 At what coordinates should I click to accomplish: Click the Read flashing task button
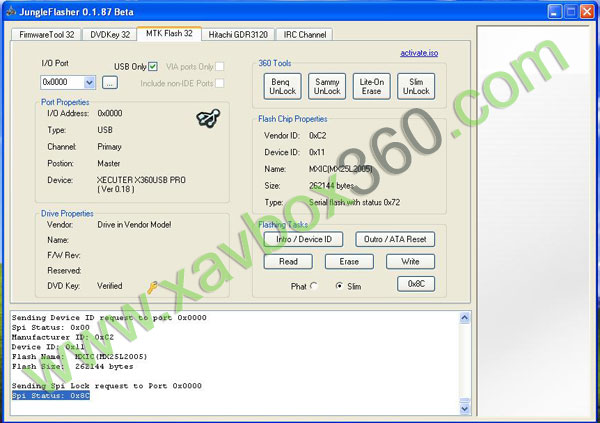coord(288,262)
